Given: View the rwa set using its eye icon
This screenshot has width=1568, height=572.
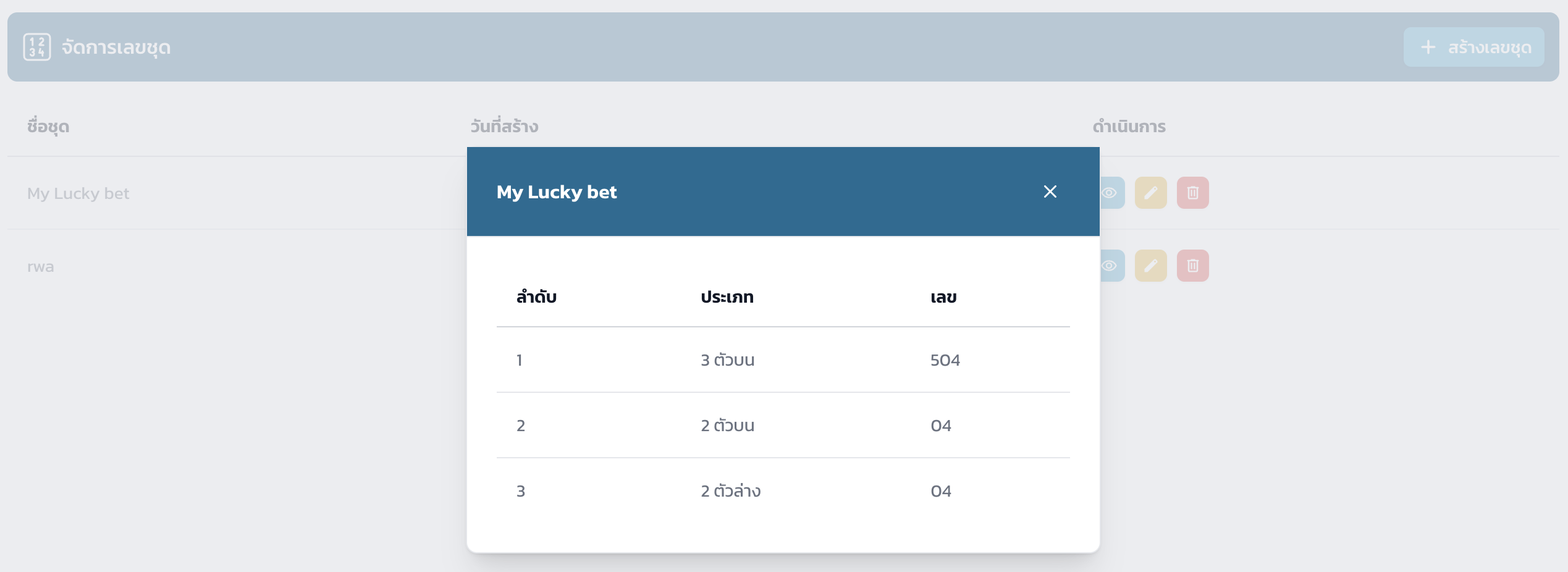Looking at the screenshot, I should click(1111, 266).
